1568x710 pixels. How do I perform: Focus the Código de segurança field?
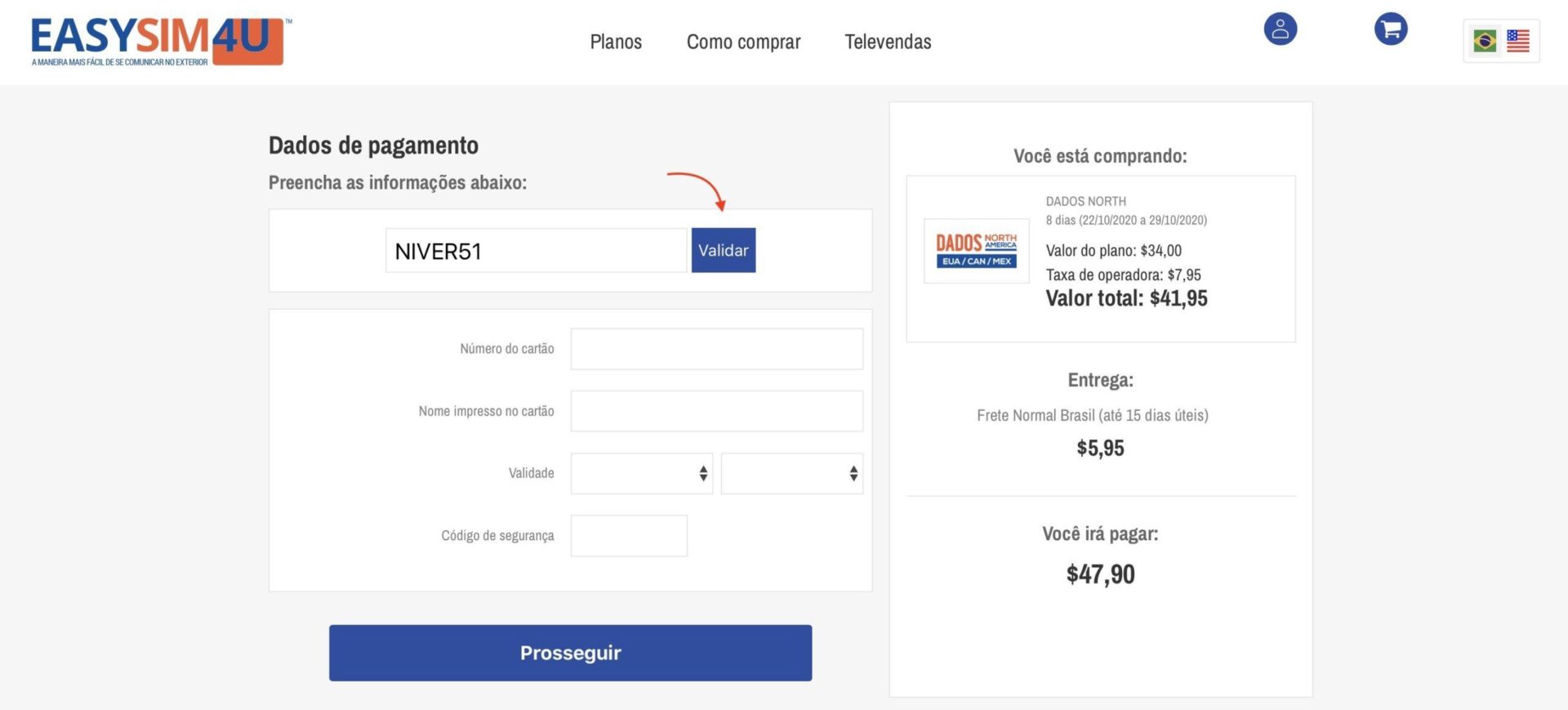point(628,536)
